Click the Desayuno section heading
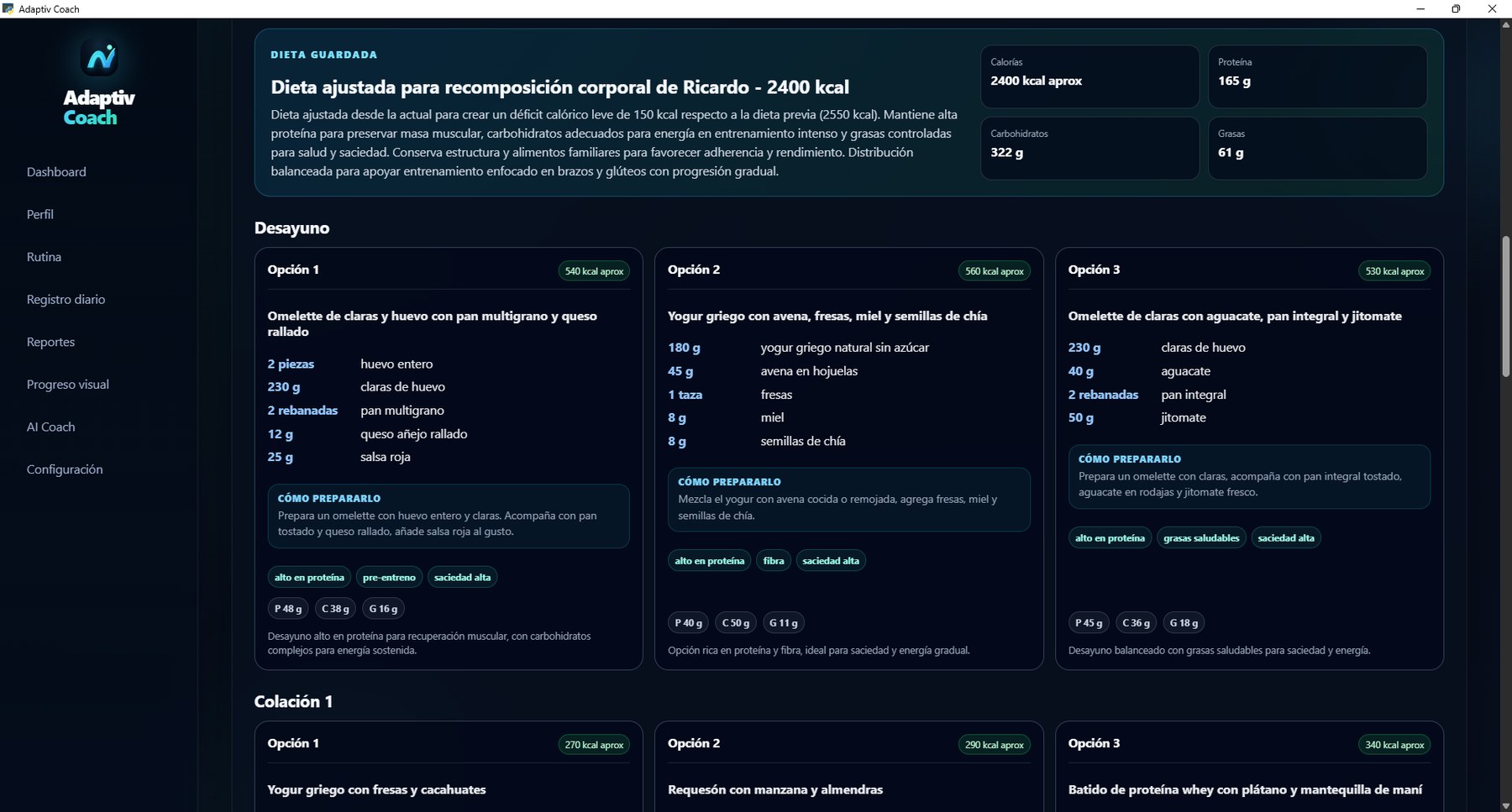Screen dimensions: 1512x812 click(291, 228)
